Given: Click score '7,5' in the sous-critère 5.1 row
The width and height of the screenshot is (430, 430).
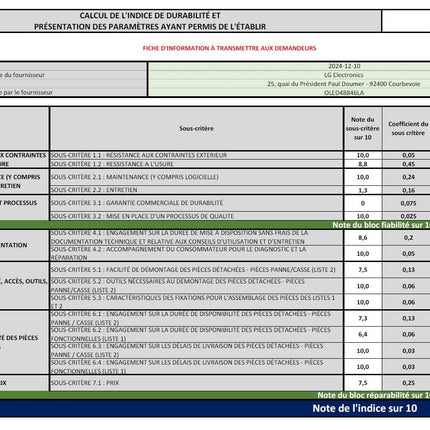Looking at the screenshot, I should [363, 270].
